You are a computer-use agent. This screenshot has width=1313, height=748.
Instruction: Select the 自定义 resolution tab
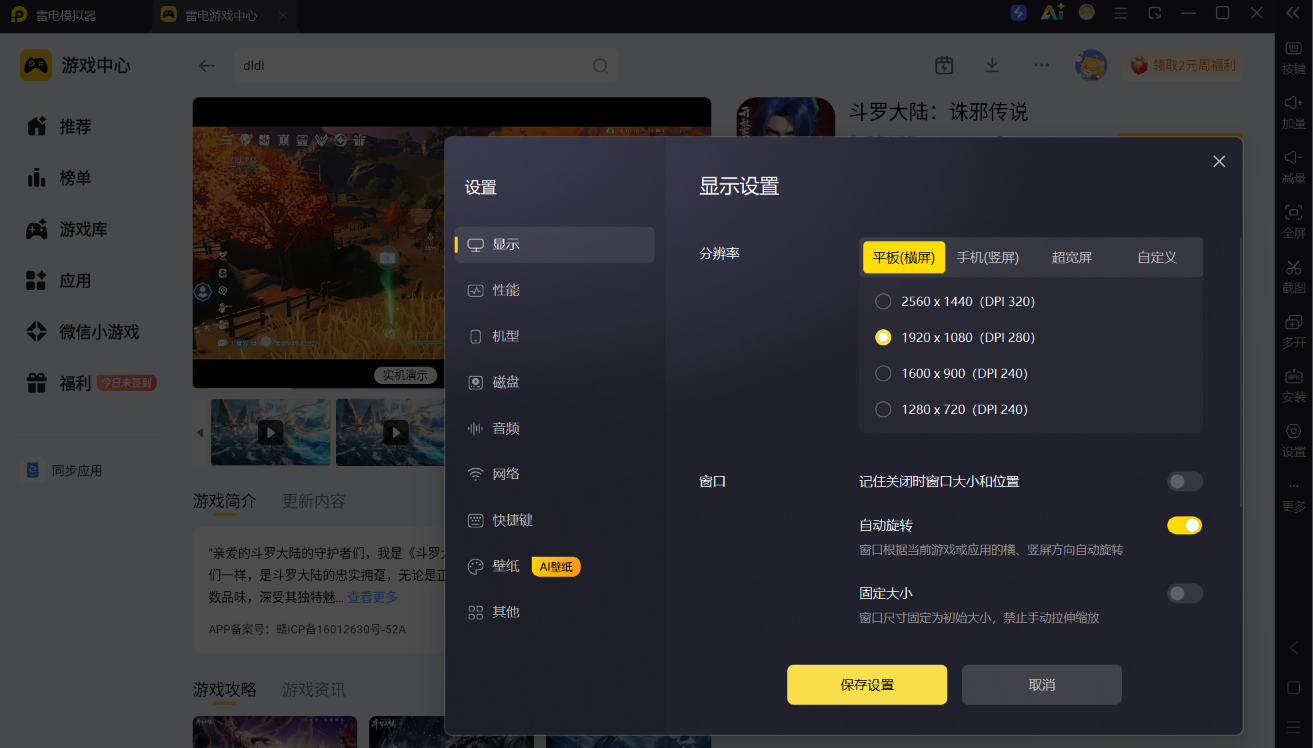[1157, 257]
